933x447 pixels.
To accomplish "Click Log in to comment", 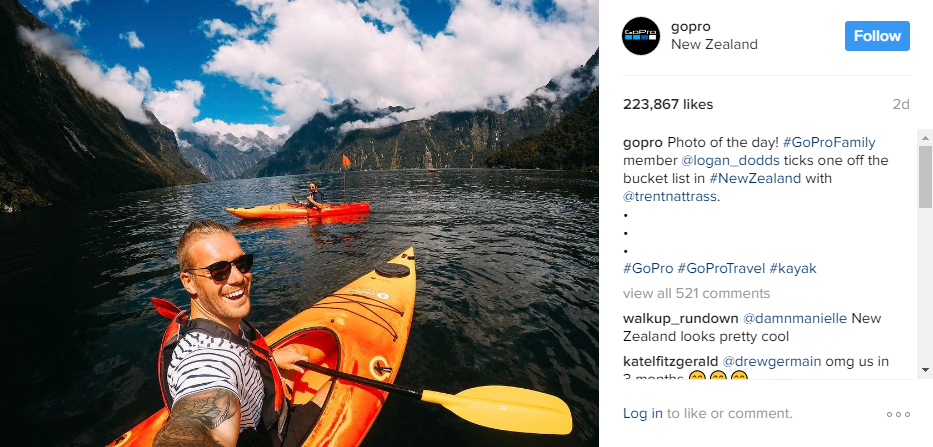I will point(642,413).
